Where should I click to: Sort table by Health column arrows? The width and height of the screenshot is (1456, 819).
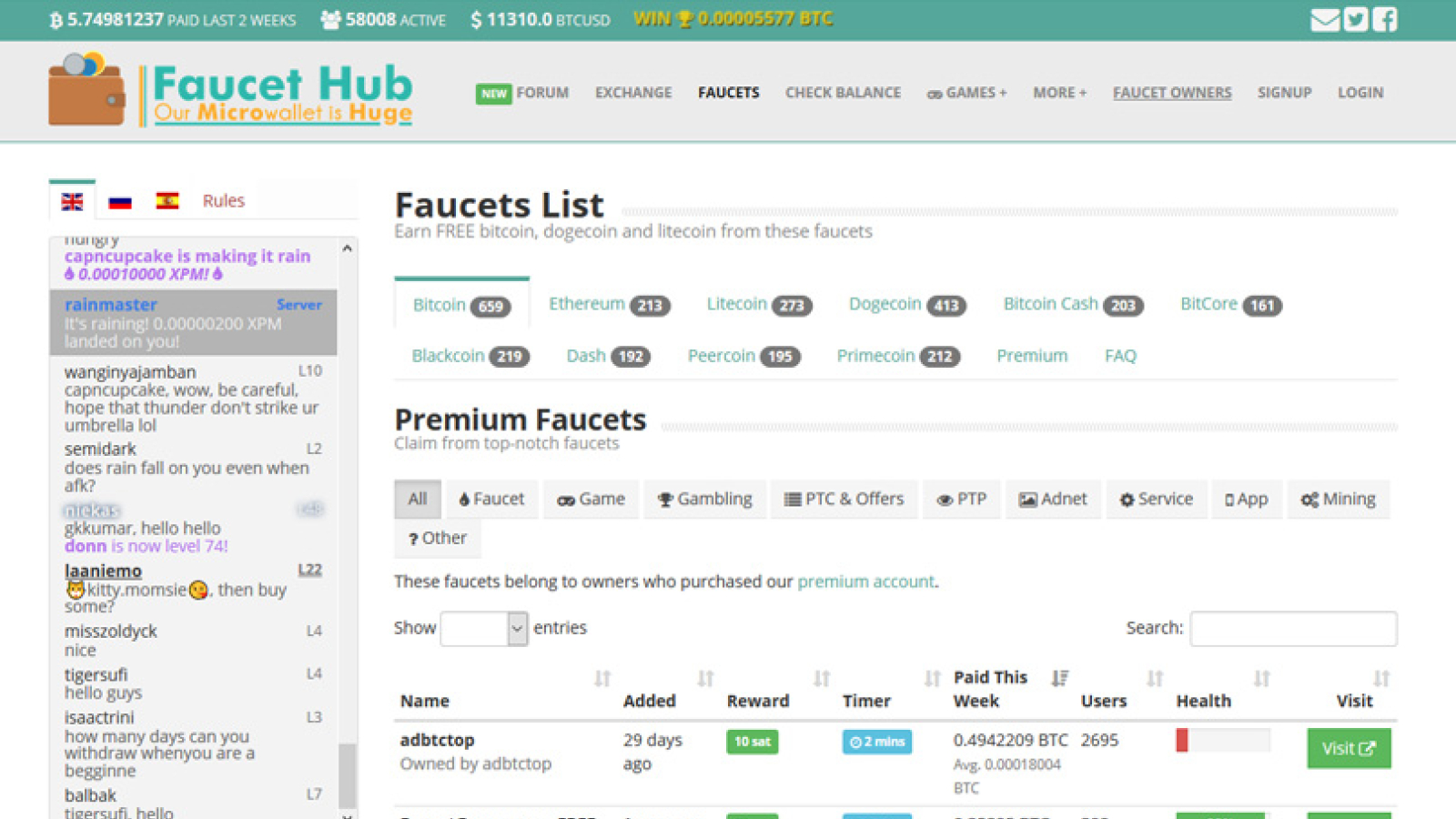click(x=1261, y=679)
